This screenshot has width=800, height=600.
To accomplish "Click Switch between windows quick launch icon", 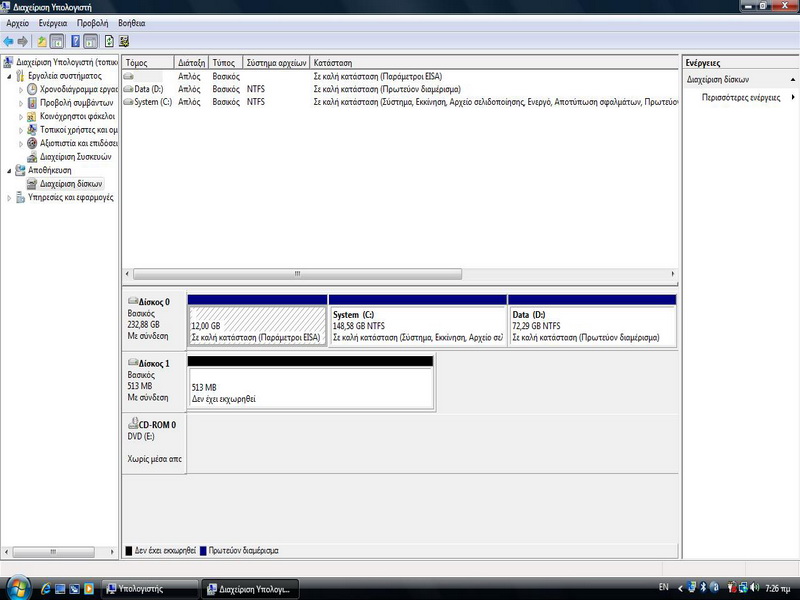I will (x=74, y=588).
